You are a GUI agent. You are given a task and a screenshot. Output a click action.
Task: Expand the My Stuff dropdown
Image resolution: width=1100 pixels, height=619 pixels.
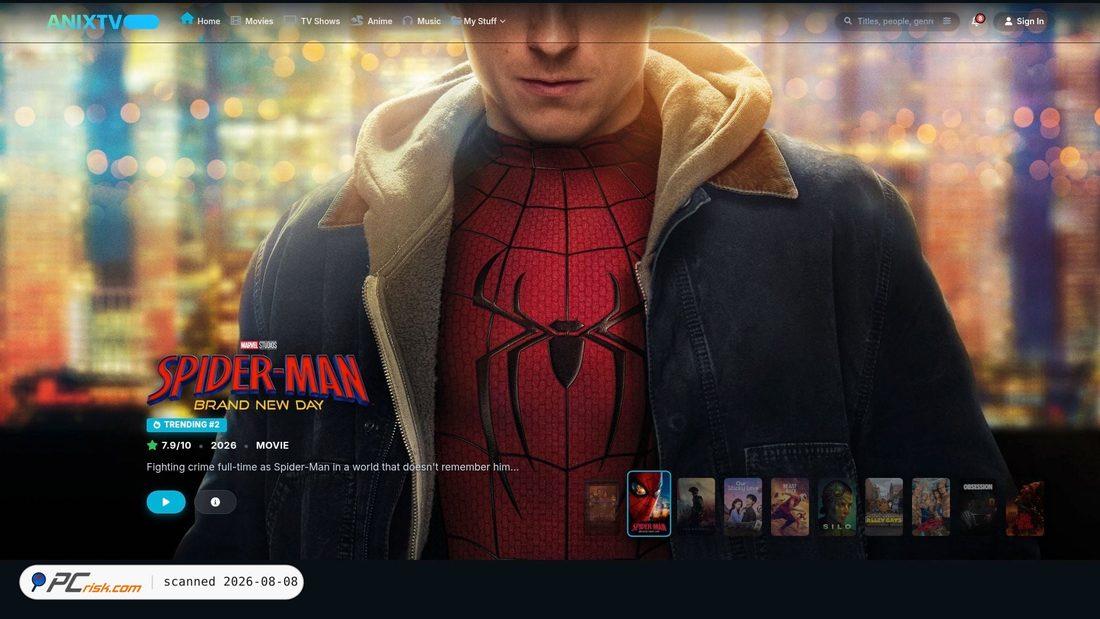coord(478,21)
